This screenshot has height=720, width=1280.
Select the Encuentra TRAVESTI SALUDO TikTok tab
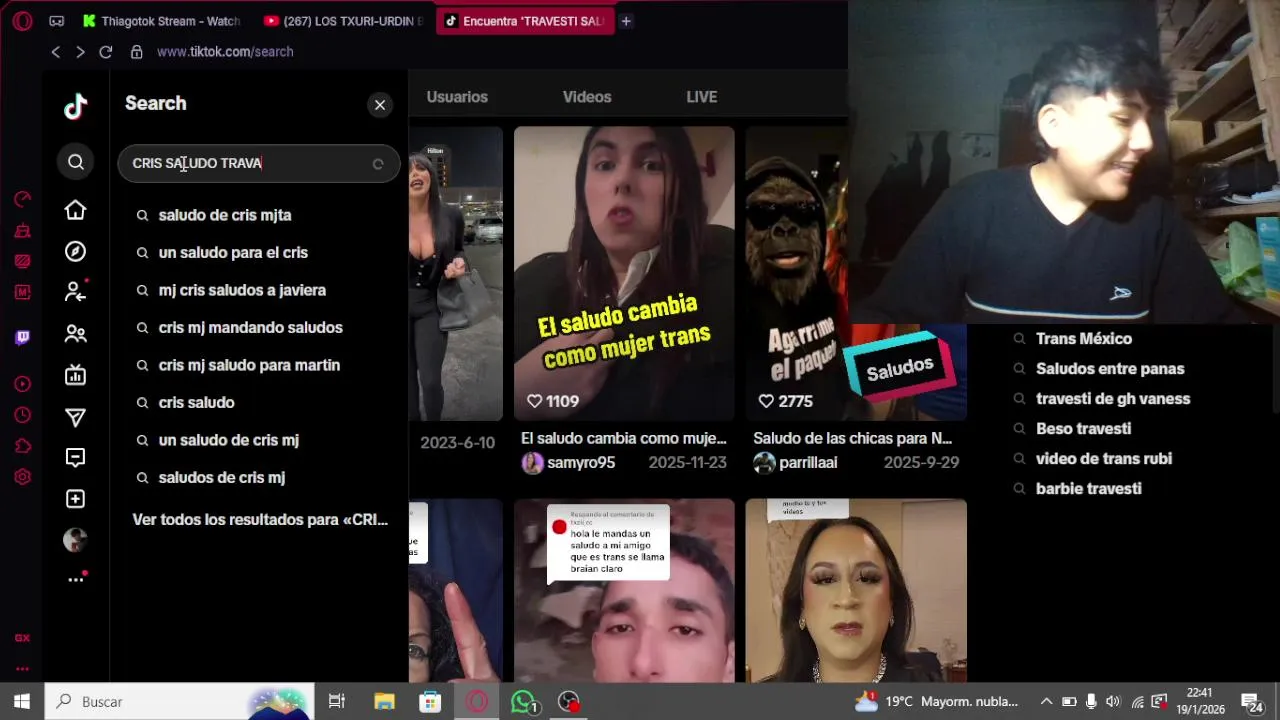[x=526, y=21]
